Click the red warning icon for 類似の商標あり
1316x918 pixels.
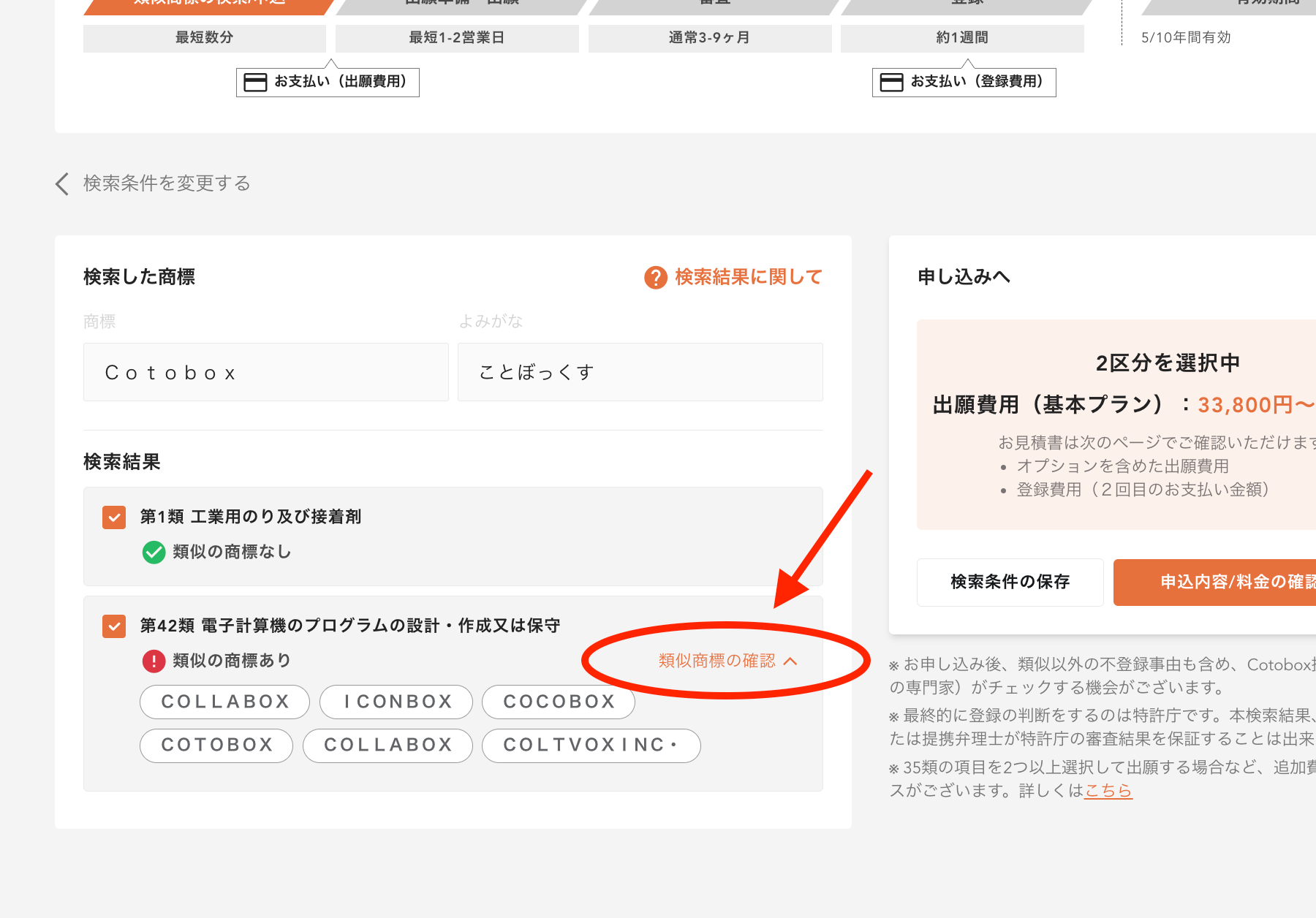(154, 661)
